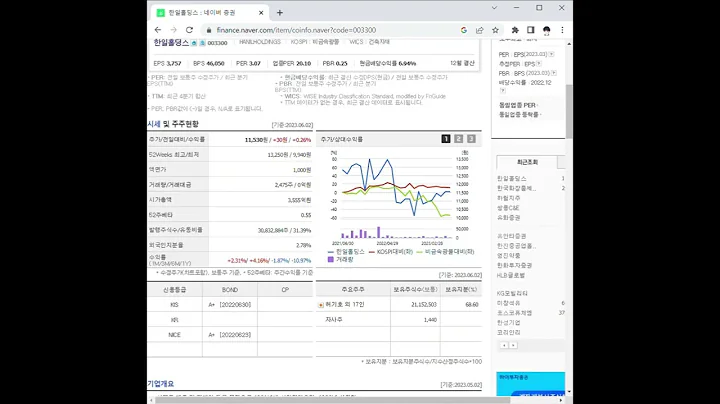Open 한화투자증권 in recent list
This screenshot has width=720, height=404.
click(x=514, y=265)
